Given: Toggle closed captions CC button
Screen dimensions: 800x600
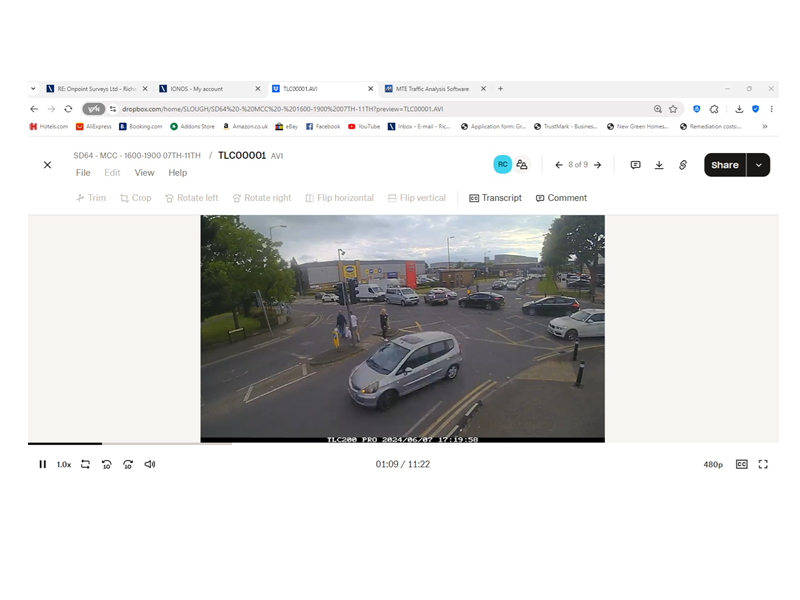Looking at the screenshot, I should point(742,464).
